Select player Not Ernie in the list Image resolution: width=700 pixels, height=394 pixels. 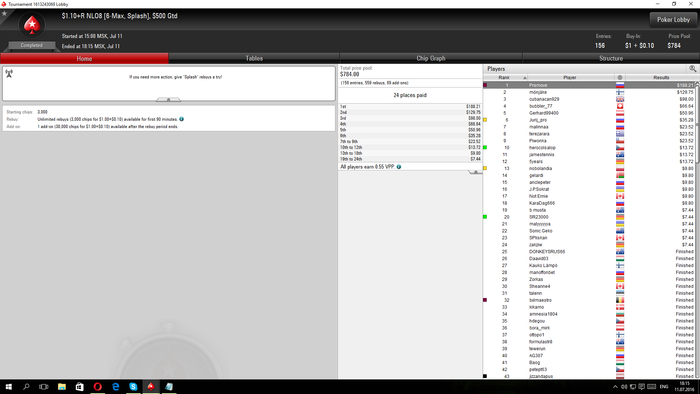pyautogui.click(x=589, y=196)
